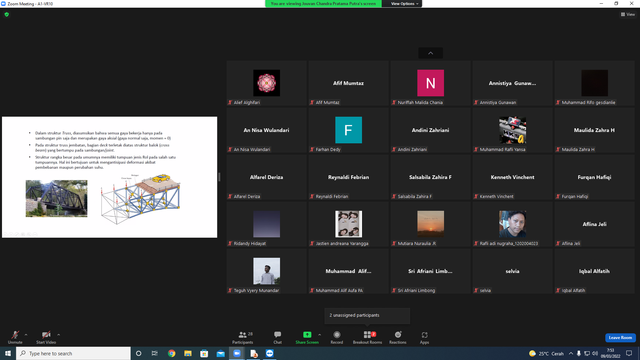Click the screen viewing notification banner

pyautogui.click(x=323, y=4)
